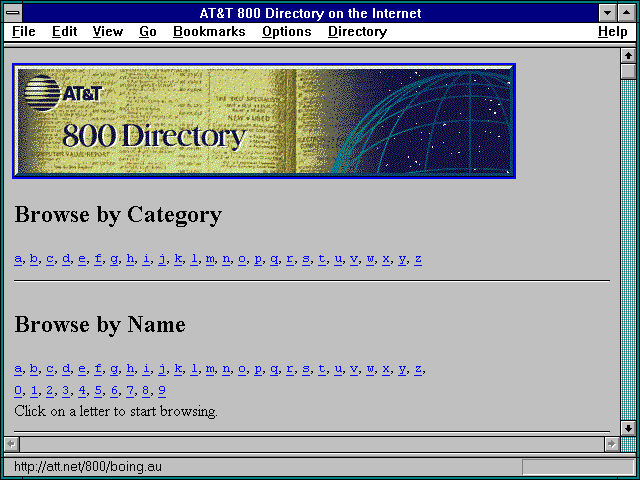
Task: Browse by Name letter r
Action: coord(290,369)
